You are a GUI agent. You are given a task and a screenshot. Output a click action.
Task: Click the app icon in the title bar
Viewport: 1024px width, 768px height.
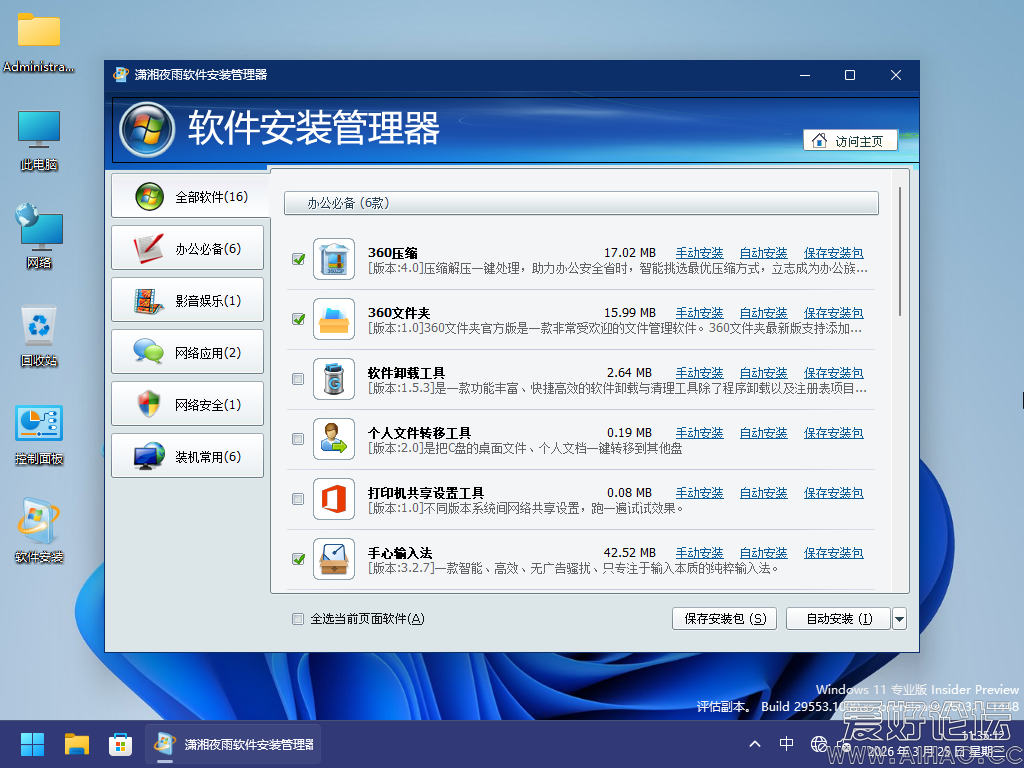click(121, 74)
